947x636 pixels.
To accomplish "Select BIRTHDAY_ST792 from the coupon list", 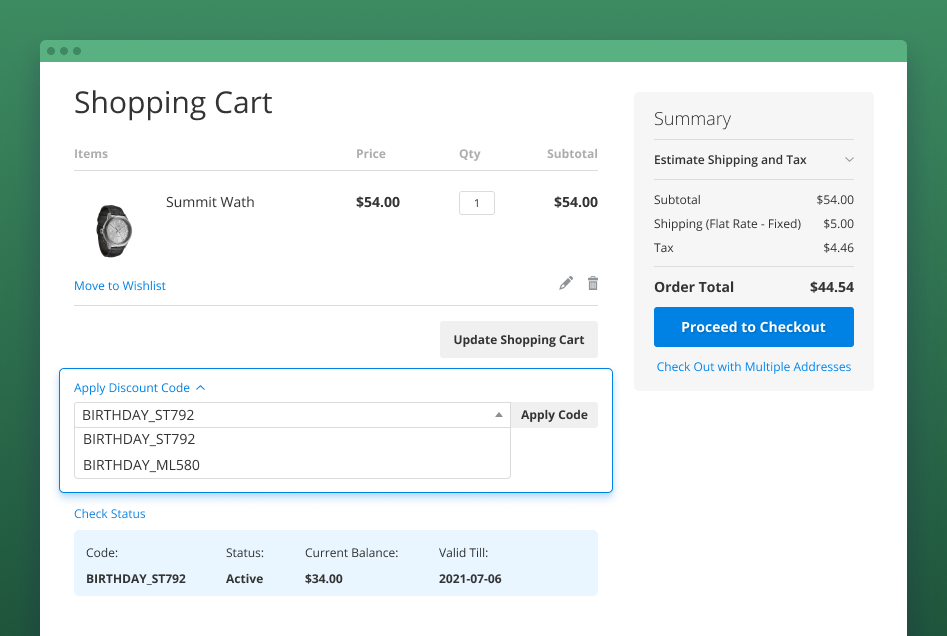I will click(139, 438).
